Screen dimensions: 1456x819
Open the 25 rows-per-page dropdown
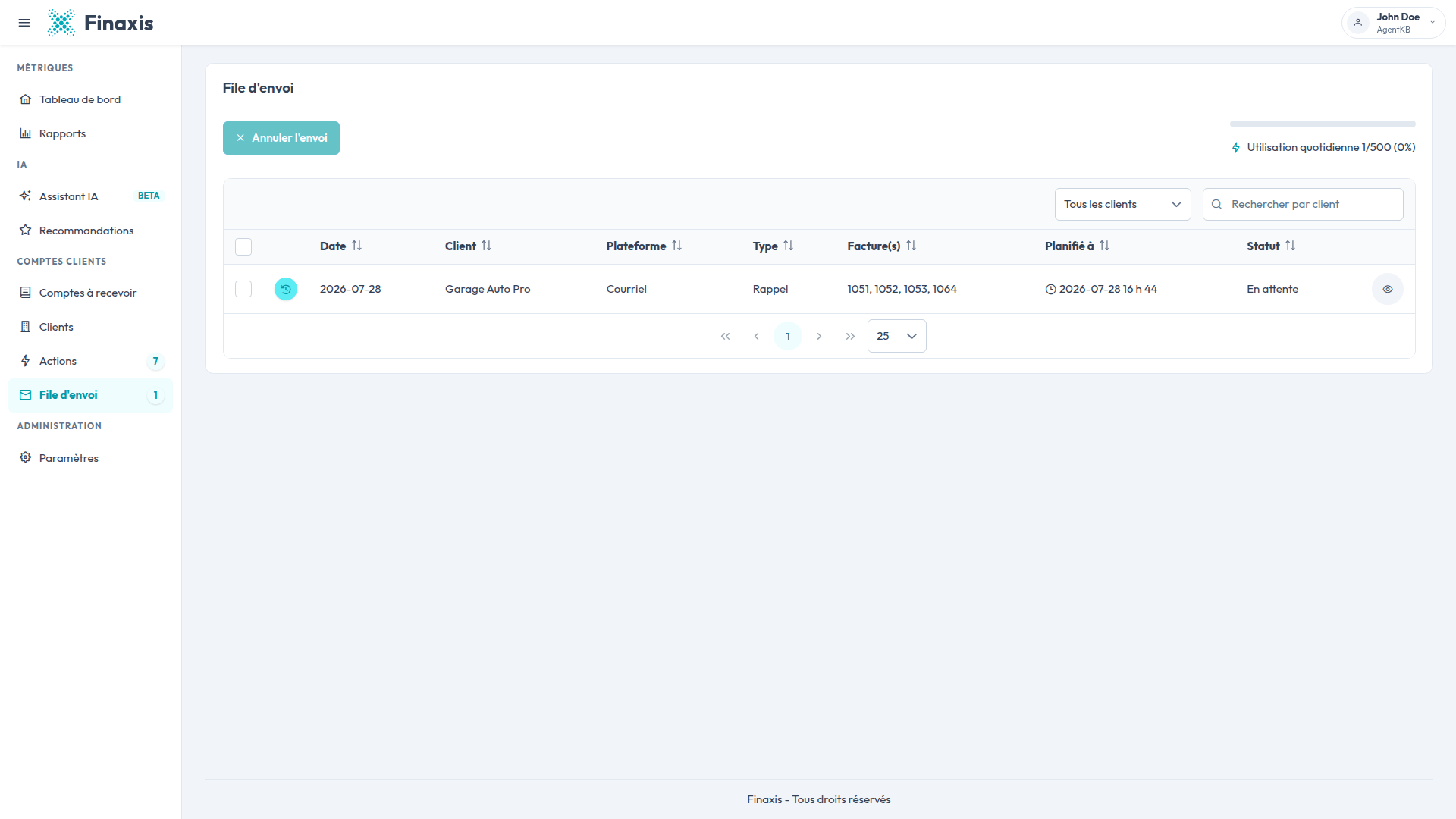[897, 336]
